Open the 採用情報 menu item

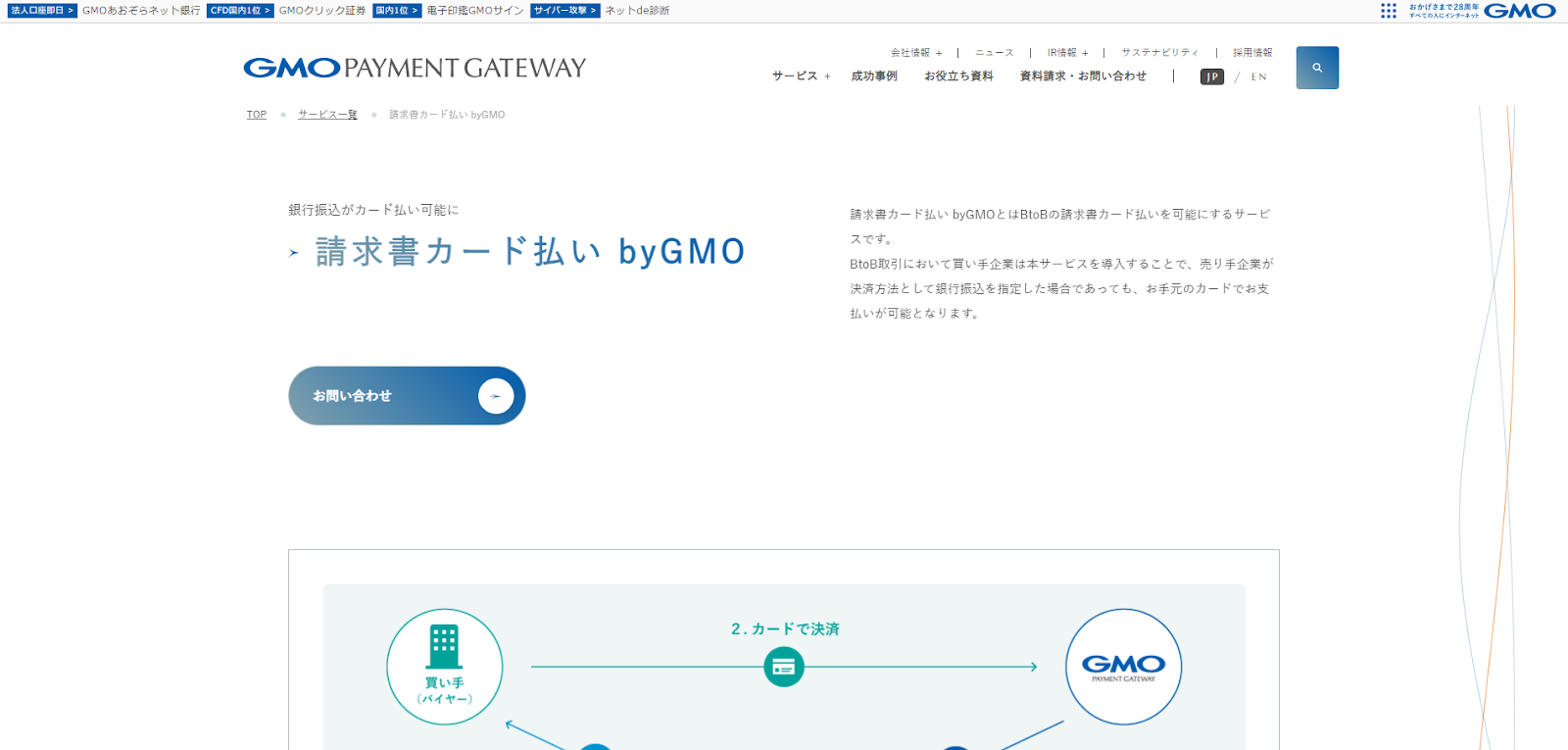(1252, 53)
